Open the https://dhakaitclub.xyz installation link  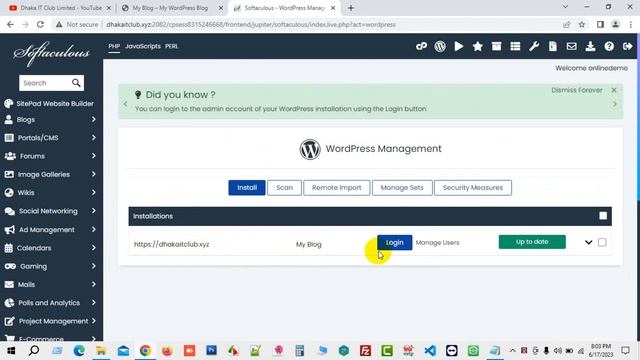pyautogui.click(x=171, y=244)
